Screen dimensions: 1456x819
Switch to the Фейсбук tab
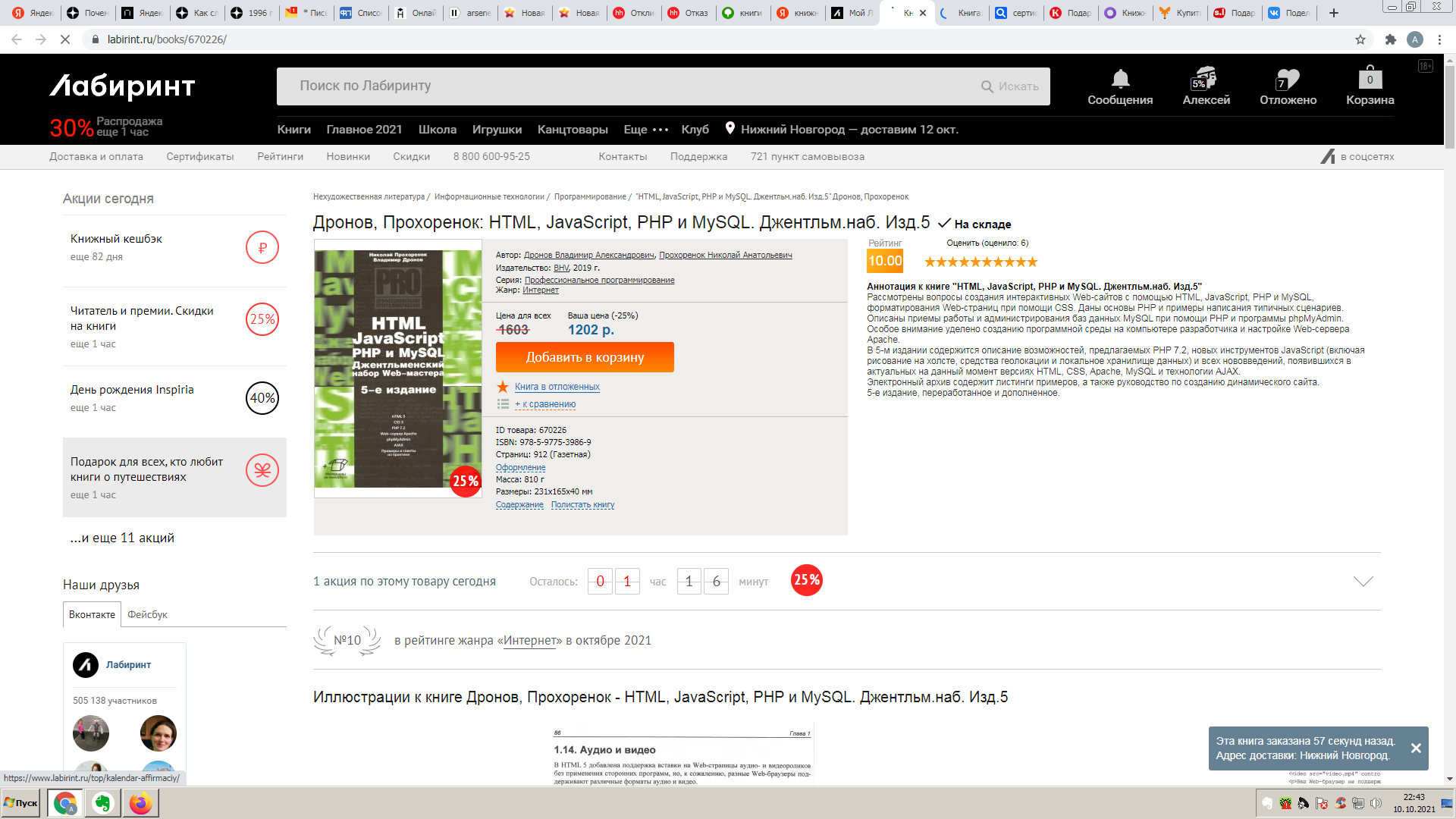(x=147, y=614)
